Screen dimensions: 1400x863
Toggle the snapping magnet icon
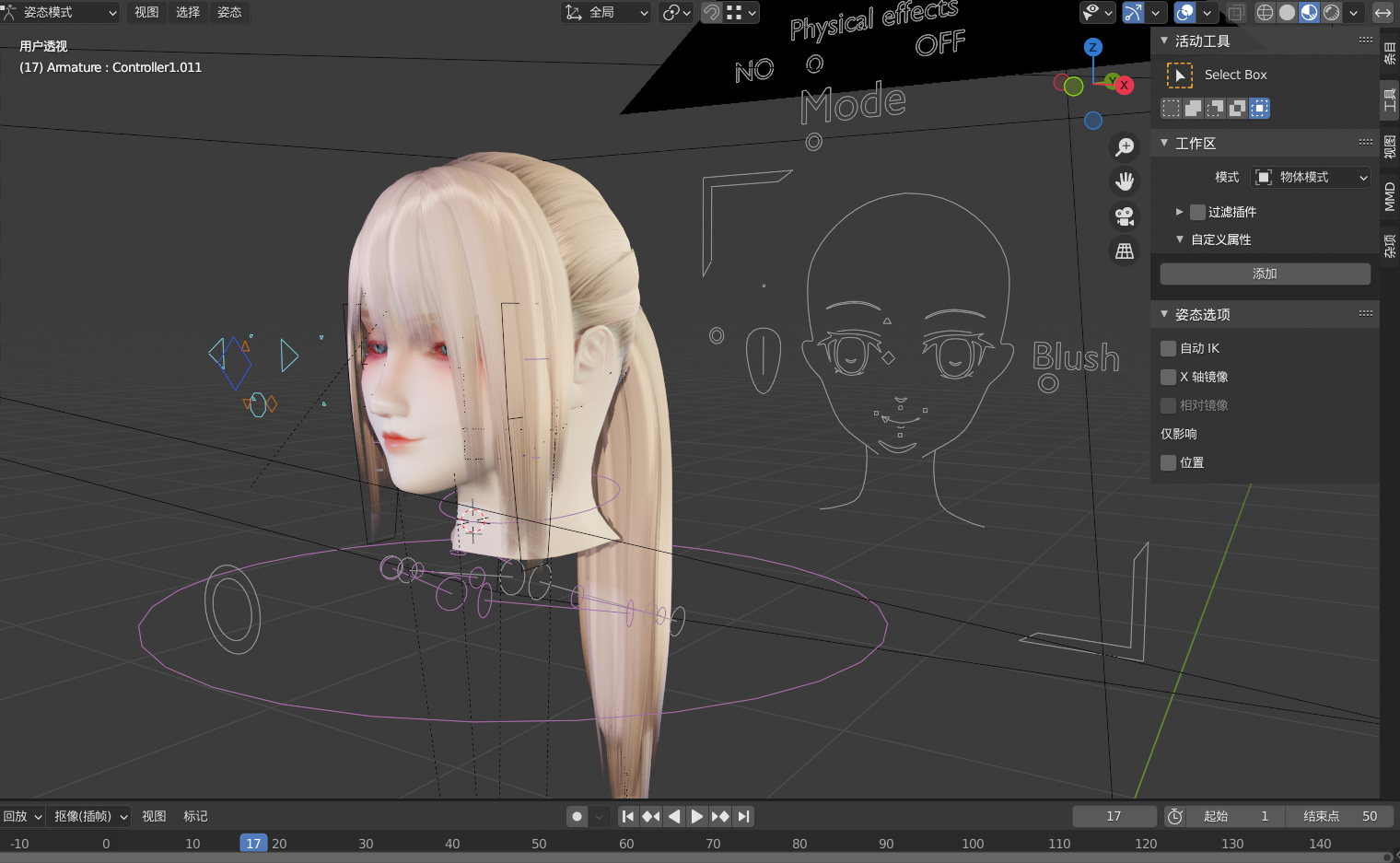pyautogui.click(x=712, y=12)
